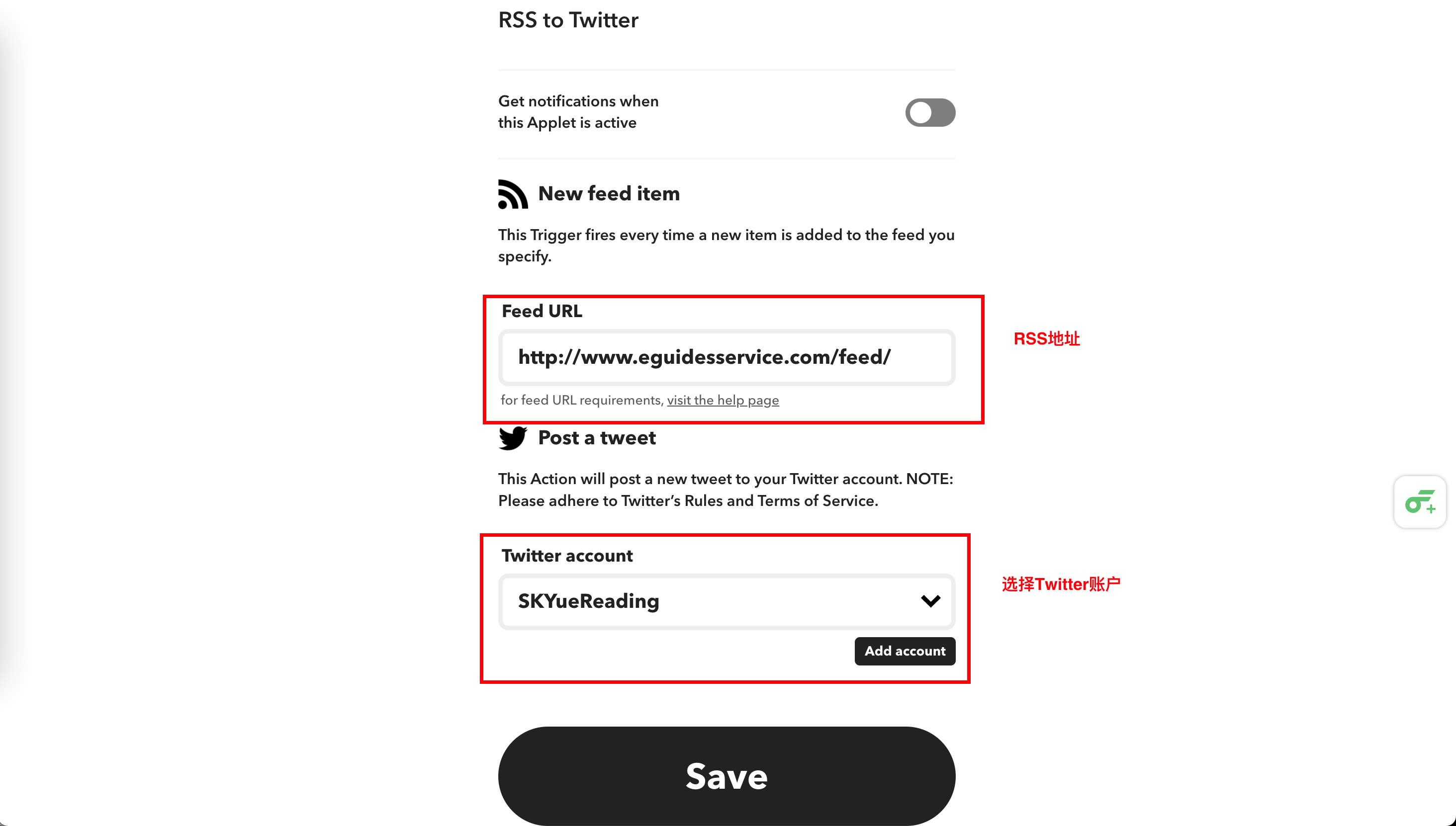Click the SKYuReading account selector

[x=728, y=601]
